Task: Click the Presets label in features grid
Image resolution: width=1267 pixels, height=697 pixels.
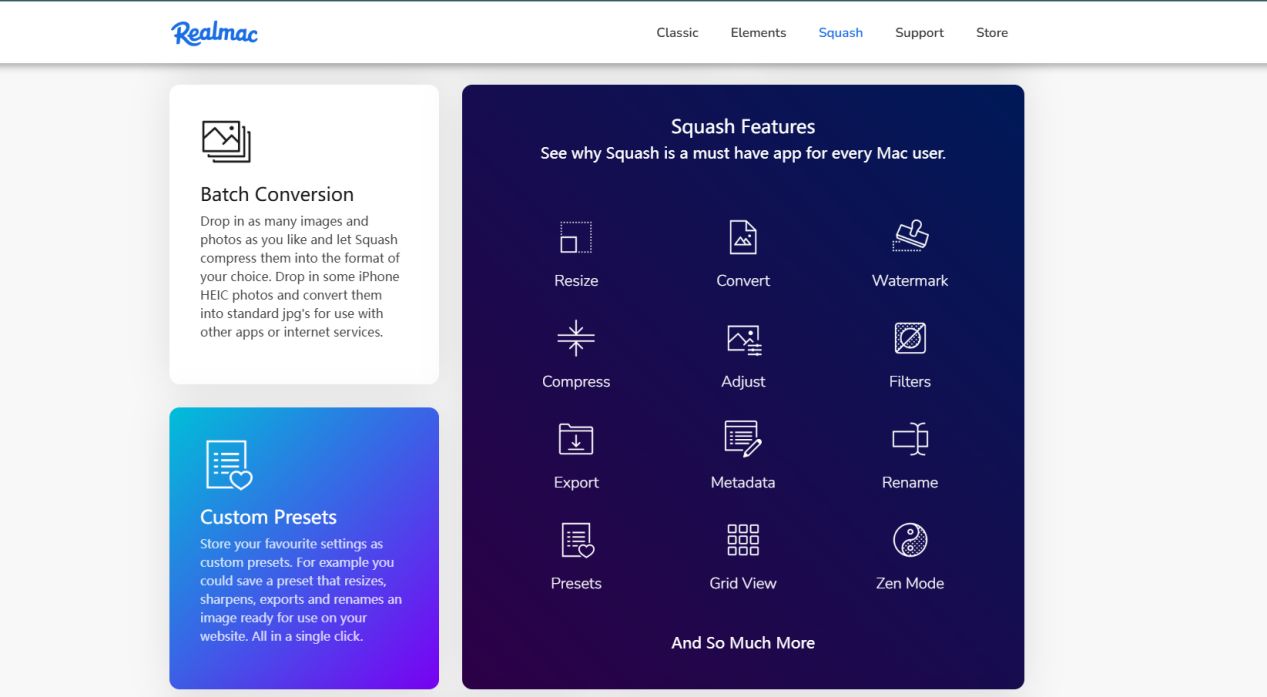Action: (576, 584)
